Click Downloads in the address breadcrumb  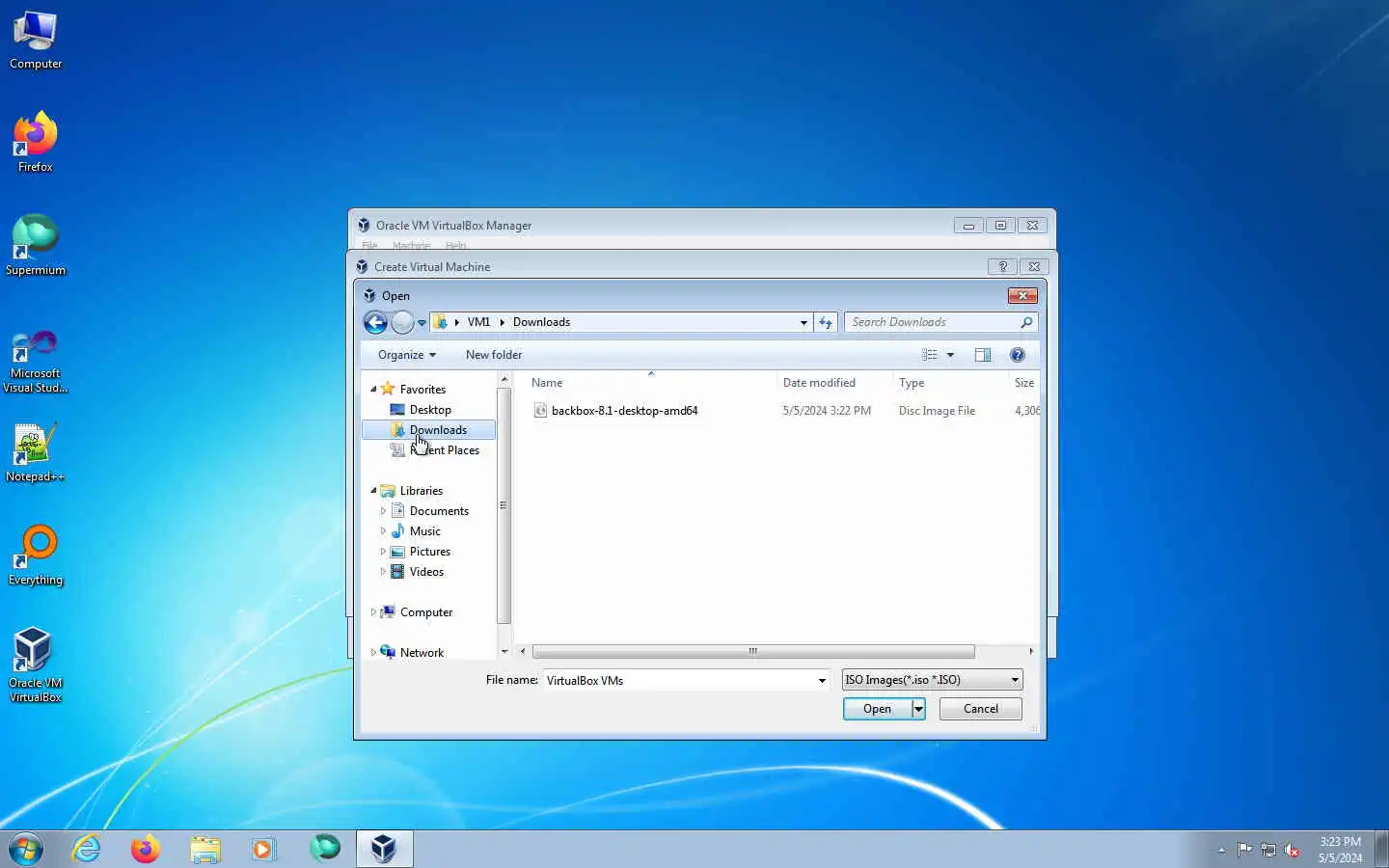(541, 322)
